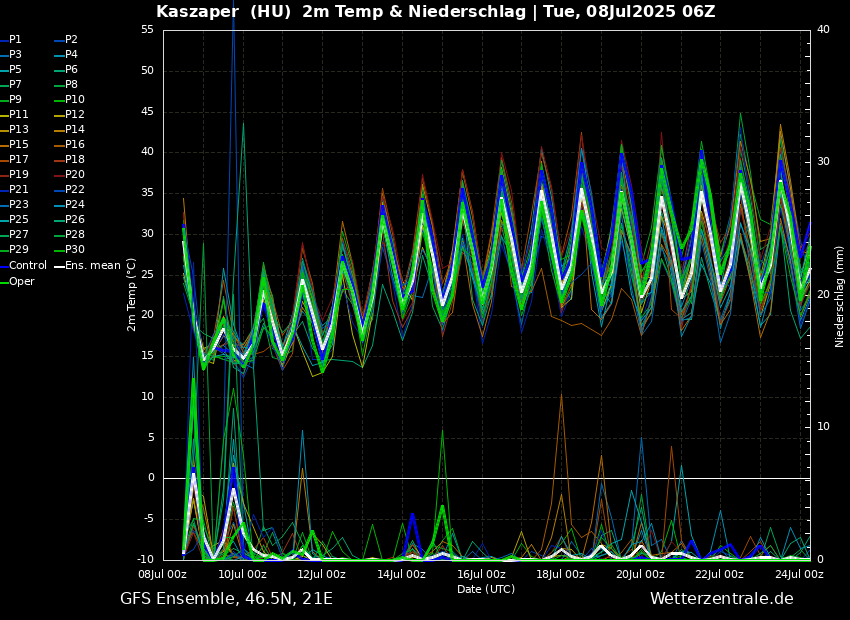The width and height of the screenshot is (850, 620).
Task: Select the P2 ensemble member label
Action: click(71, 39)
